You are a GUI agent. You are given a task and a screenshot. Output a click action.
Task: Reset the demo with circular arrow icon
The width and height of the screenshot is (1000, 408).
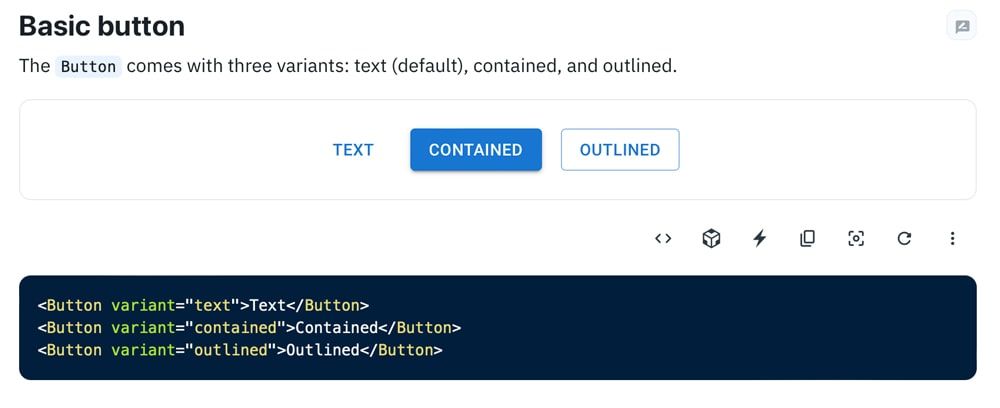[x=904, y=238]
